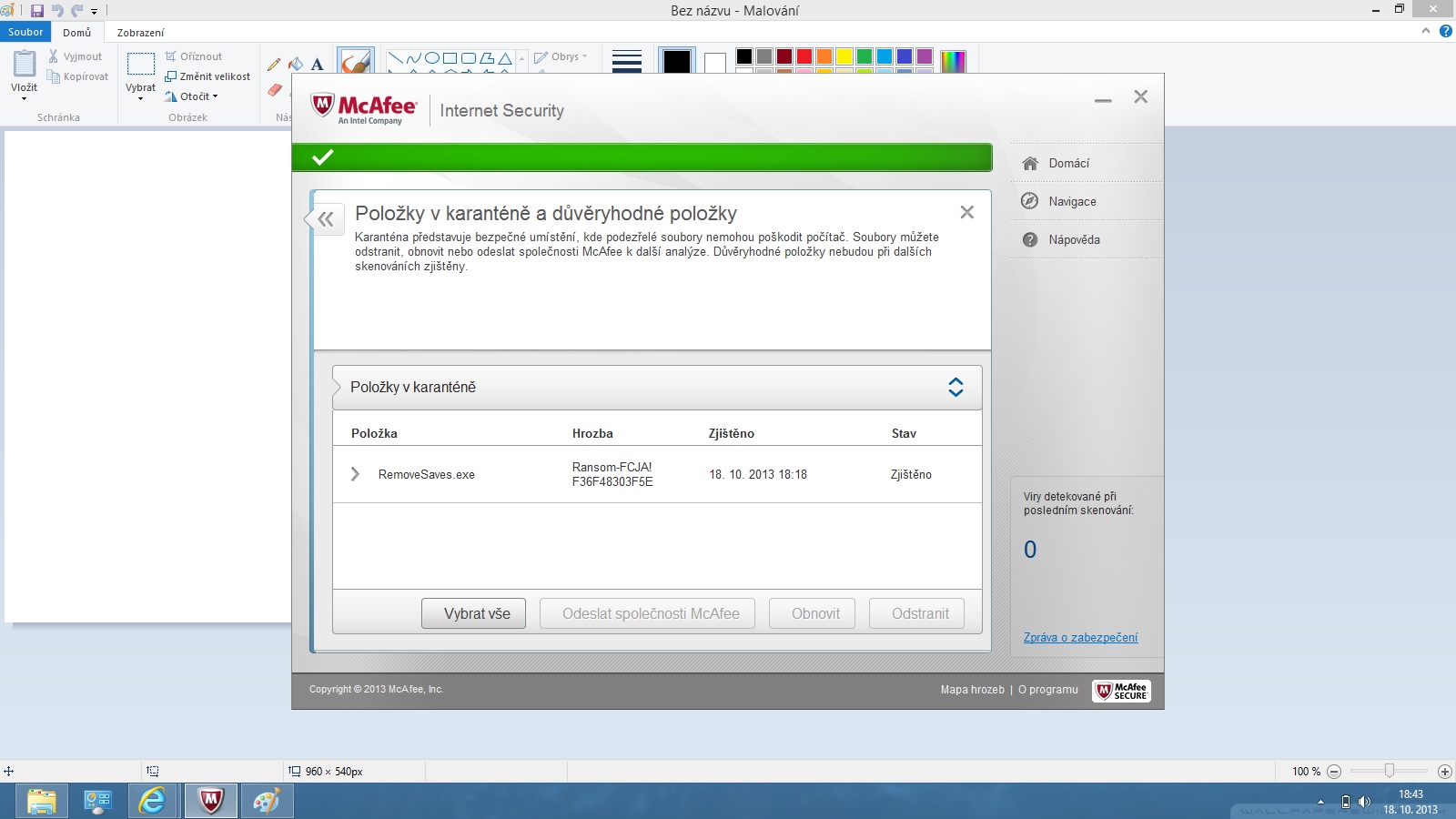This screenshot has height=819, width=1456.
Task: Open the Zpráva o zabezpečení link
Action: tap(1080, 638)
